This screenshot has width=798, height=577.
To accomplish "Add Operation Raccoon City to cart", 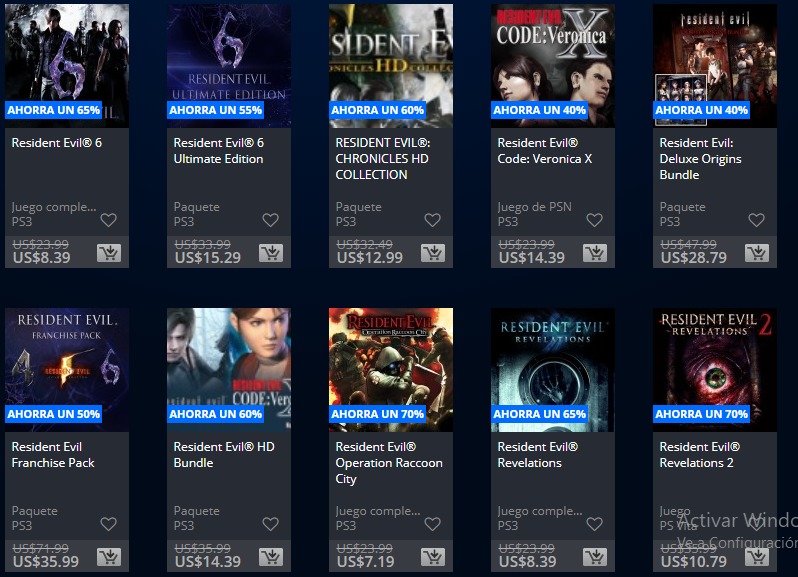I will tap(433, 557).
